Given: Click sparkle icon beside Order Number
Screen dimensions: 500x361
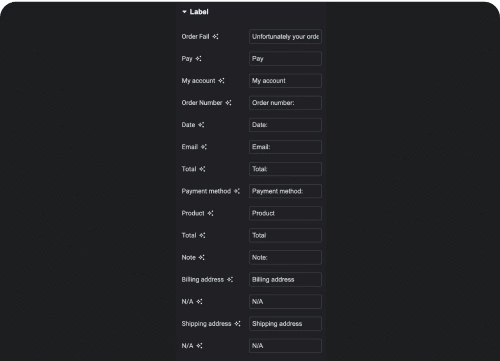Looking at the screenshot, I should point(228,103).
